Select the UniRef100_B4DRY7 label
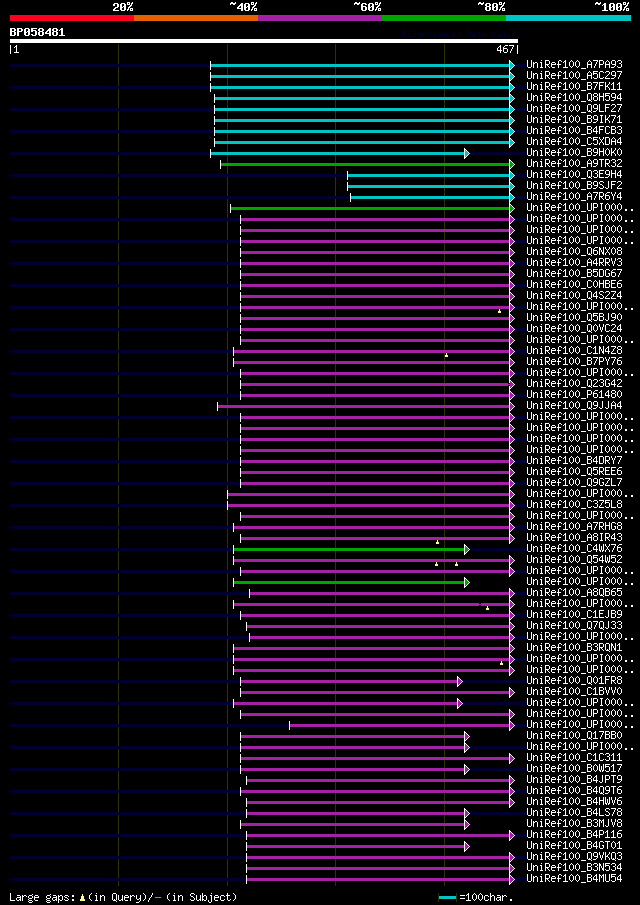The height and width of the screenshot is (905, 640). tap(574, 460)
